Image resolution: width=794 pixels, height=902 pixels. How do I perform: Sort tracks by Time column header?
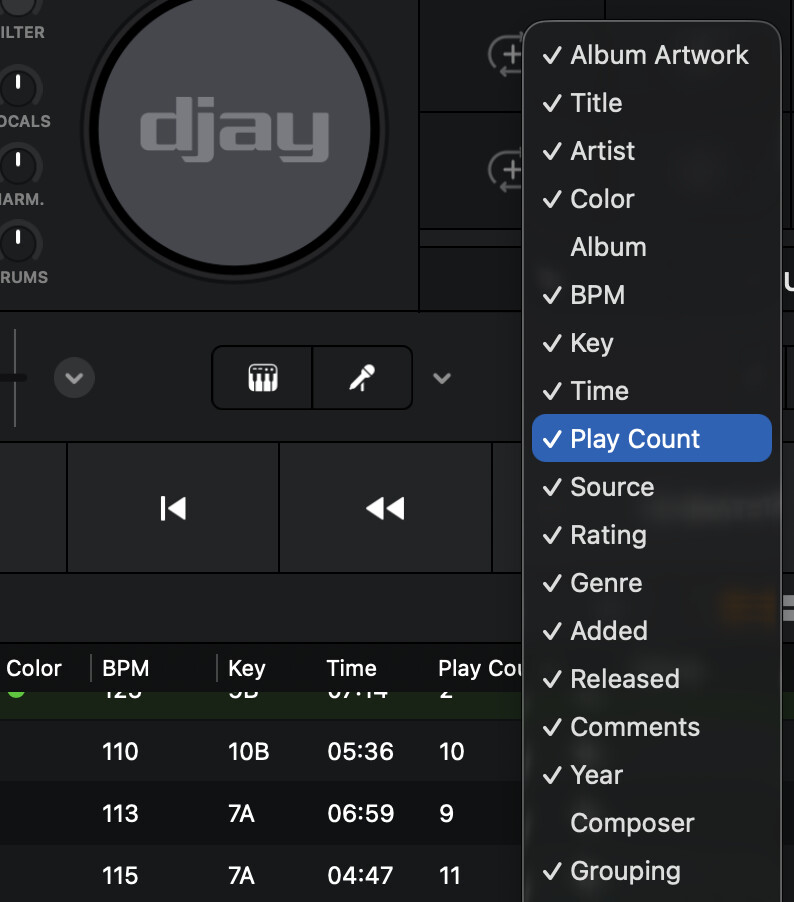coord(352,668)
